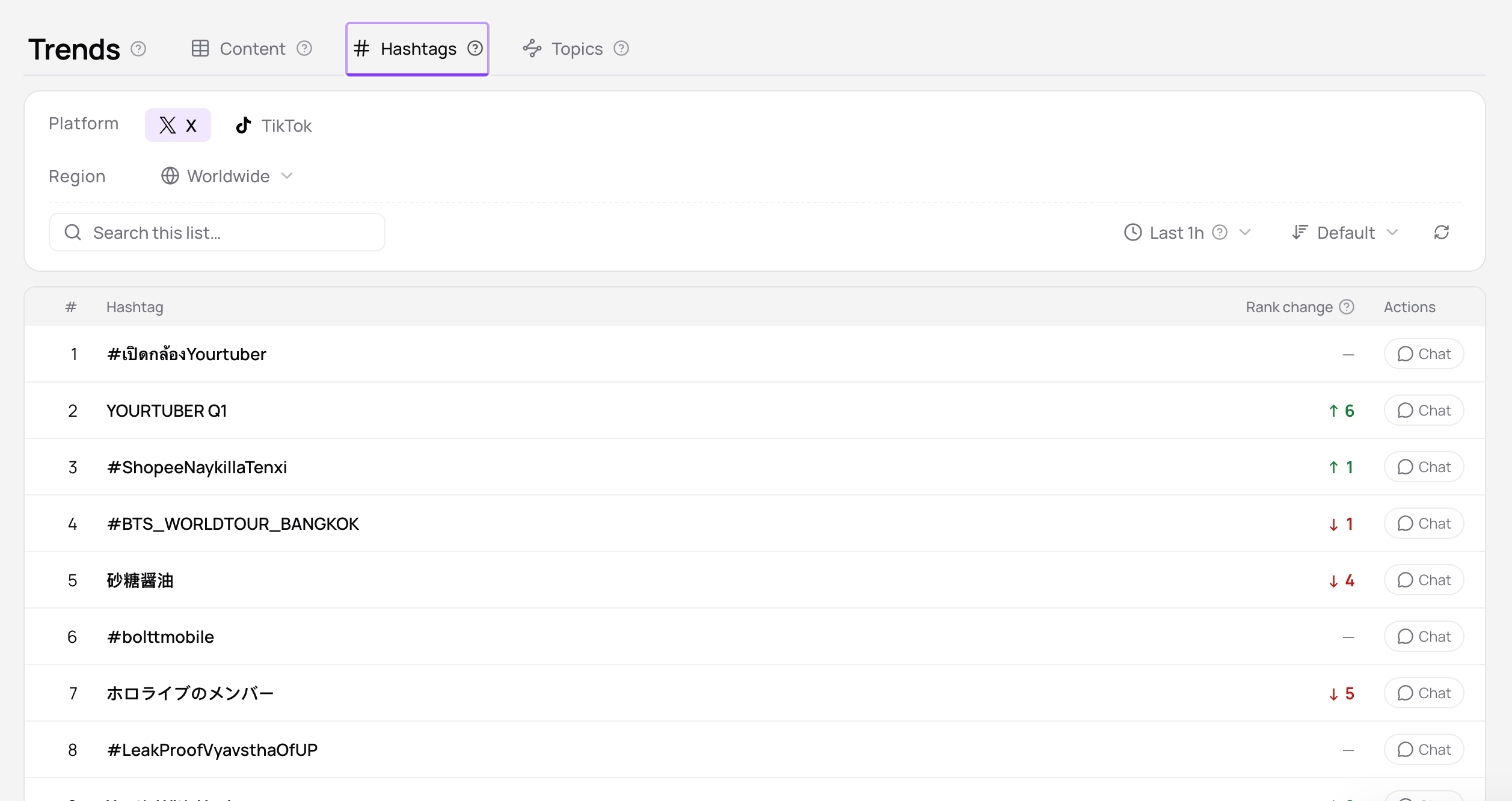Select #ShopeeNaykillaTenxi hashtag text

197,467
